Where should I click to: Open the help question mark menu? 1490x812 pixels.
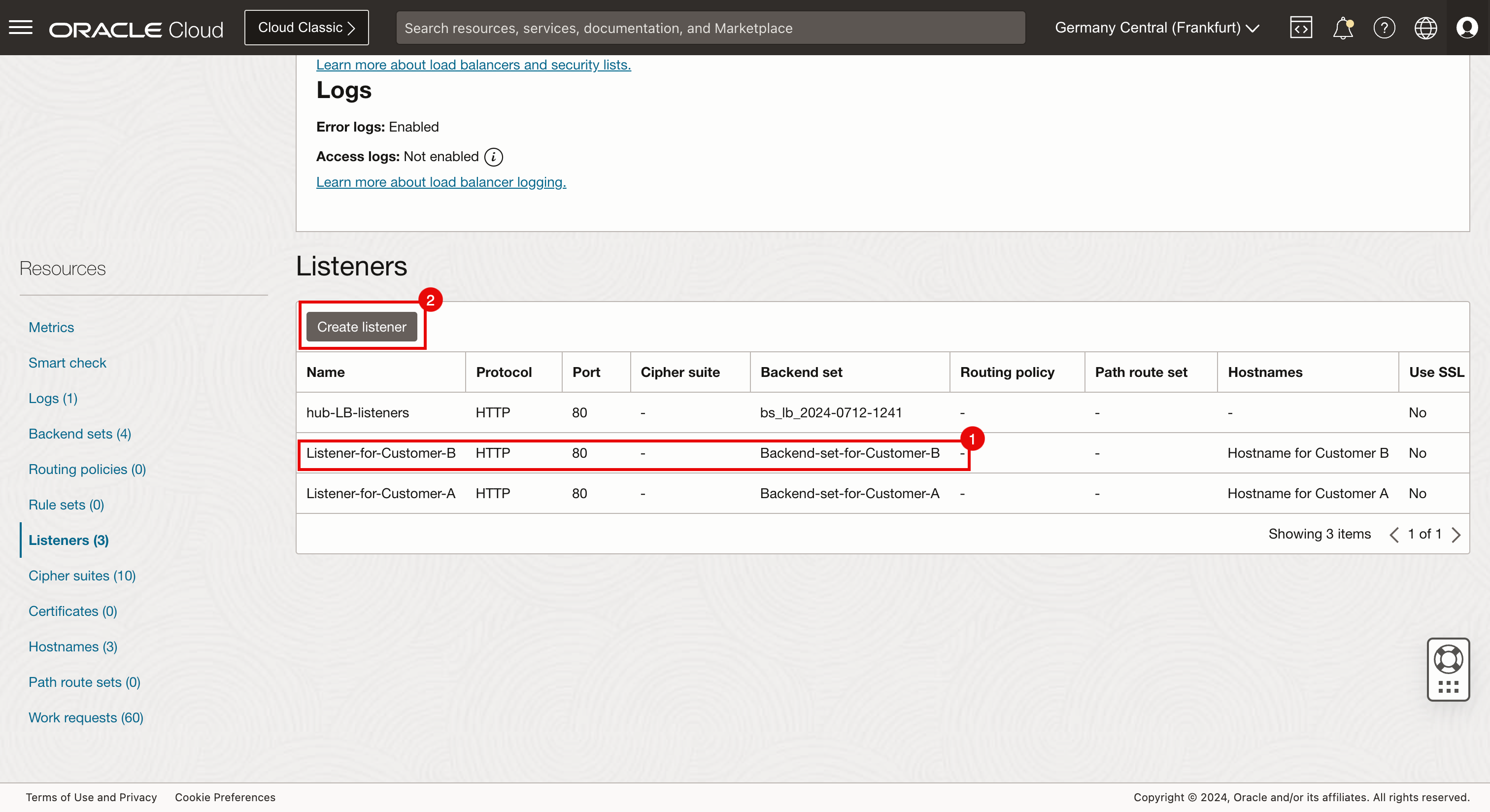pos(1384,28)
